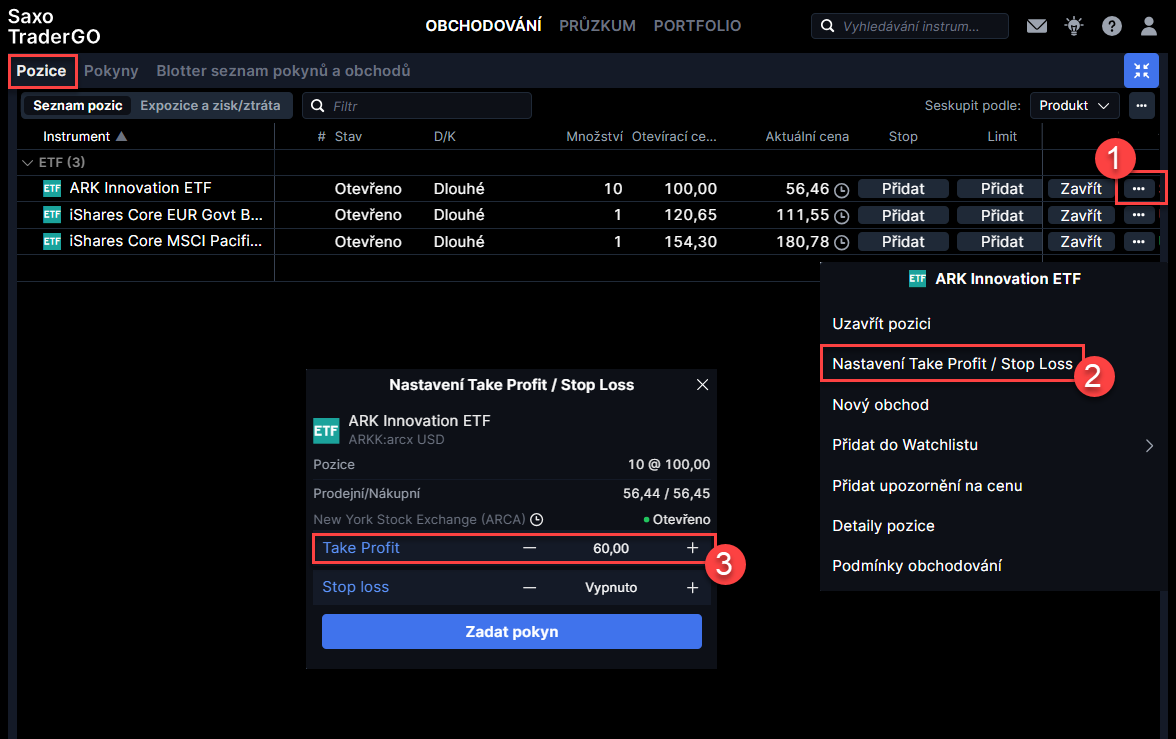
Task: Open the PORTFOLIO main menu
Action: tap(698, 26)
